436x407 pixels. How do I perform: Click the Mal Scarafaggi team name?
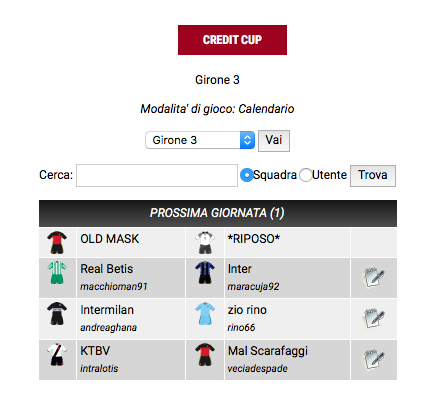click(268, 351)
